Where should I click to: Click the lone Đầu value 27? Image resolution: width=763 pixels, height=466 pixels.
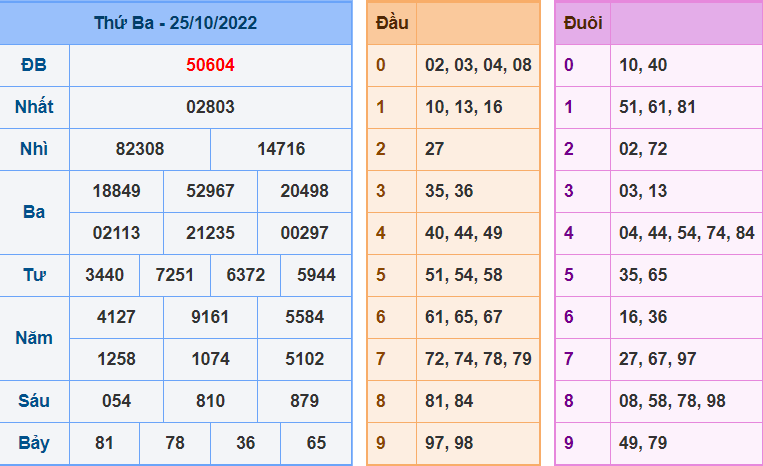[435, 149]
